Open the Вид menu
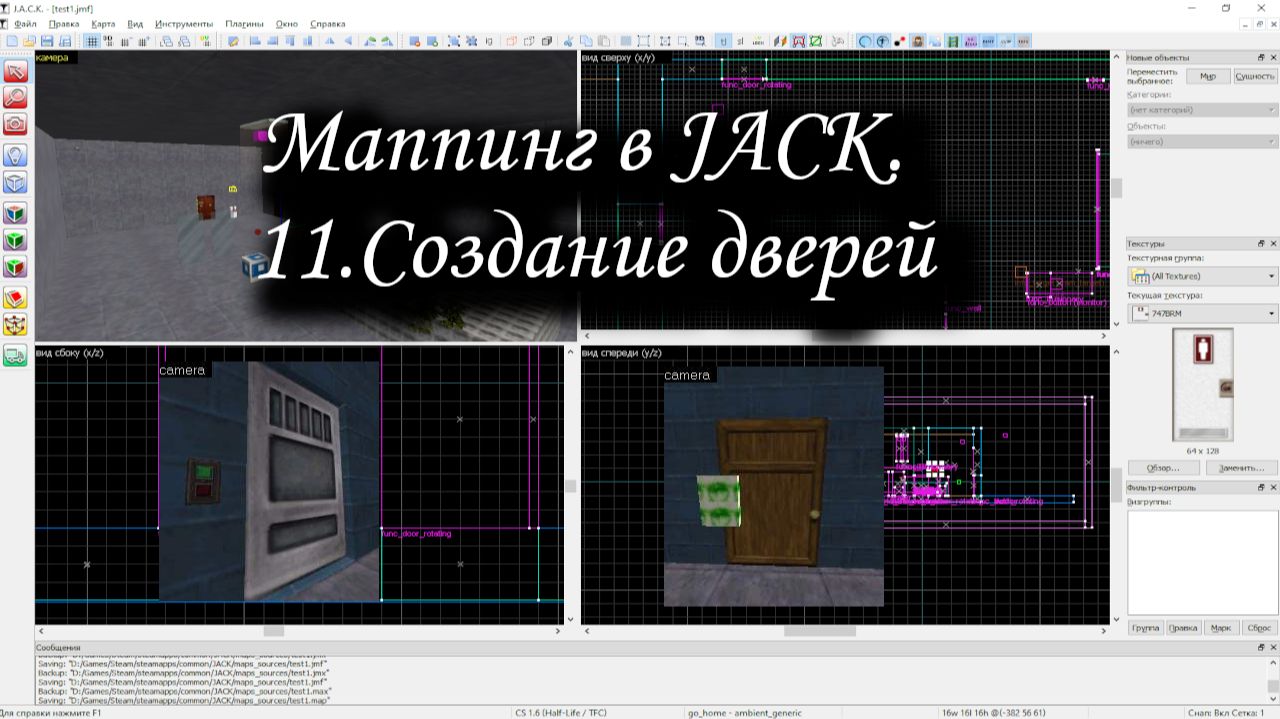The height and width of the screenshot is (719, 1280). [x=135, y=23]
